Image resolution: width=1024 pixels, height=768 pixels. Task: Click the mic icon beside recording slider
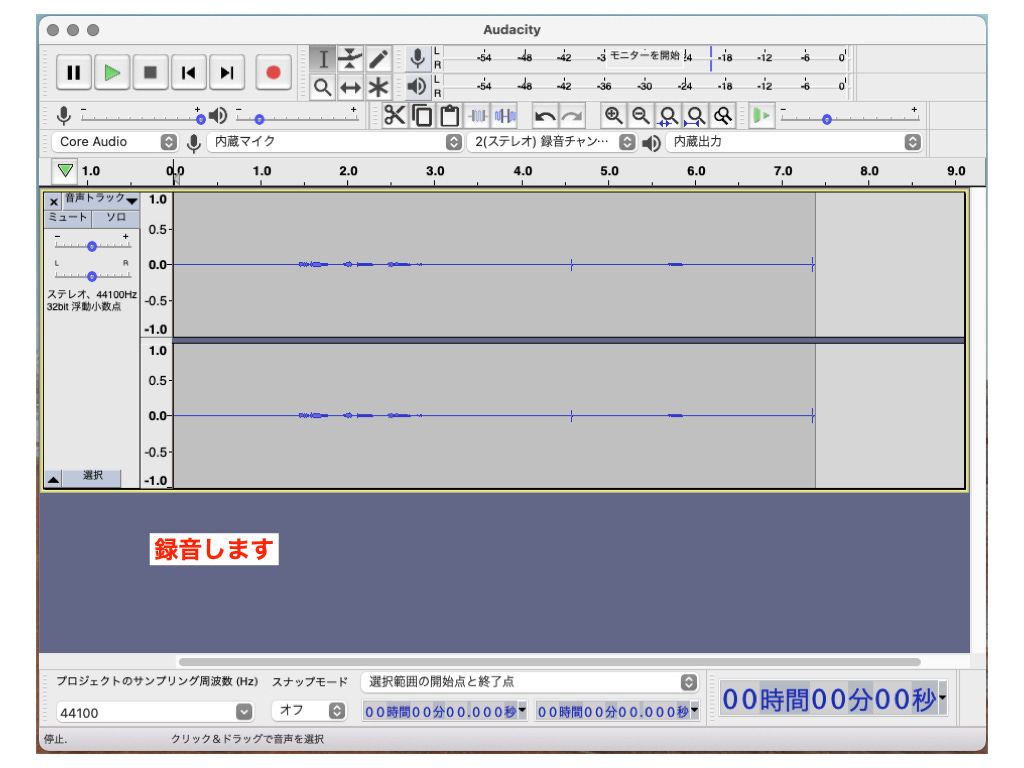click(63, 116)
